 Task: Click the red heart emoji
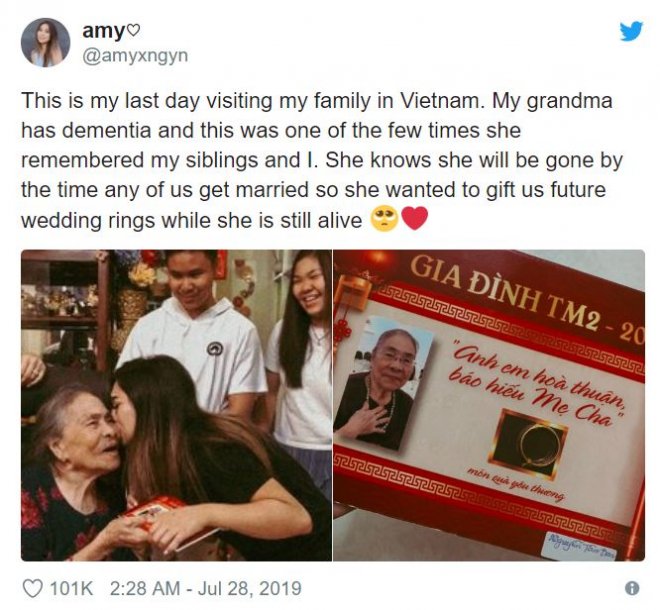click(x=415, y=219)
